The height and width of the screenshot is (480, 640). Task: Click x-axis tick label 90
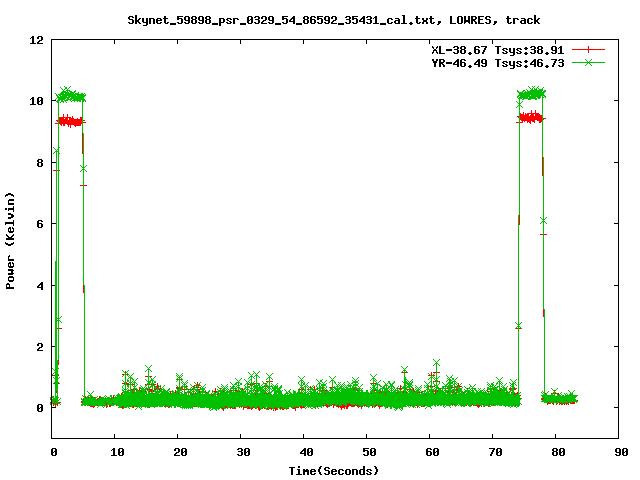(621, 452)
